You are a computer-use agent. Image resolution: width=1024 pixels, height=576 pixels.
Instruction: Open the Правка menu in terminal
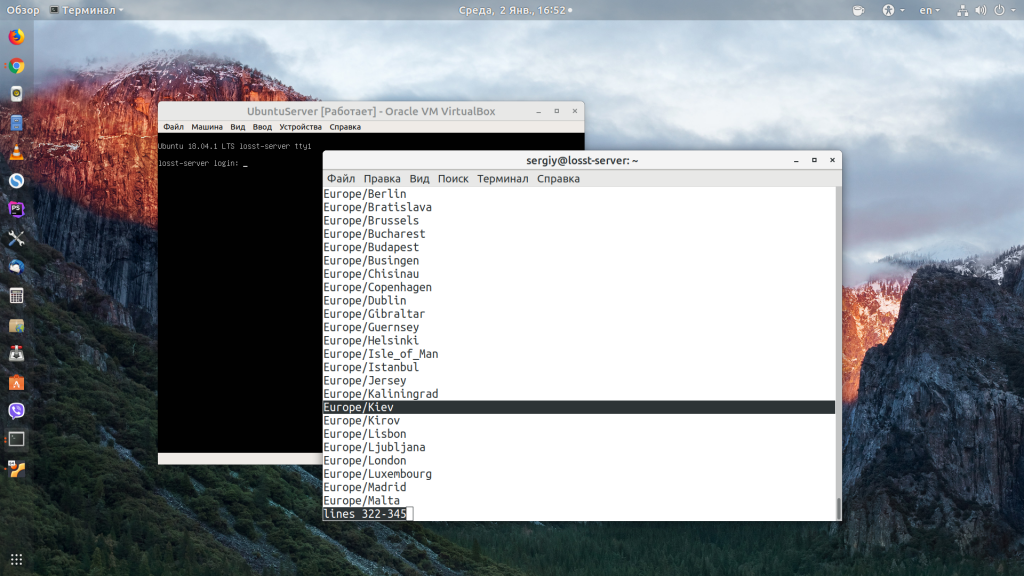tap(382, 179)
